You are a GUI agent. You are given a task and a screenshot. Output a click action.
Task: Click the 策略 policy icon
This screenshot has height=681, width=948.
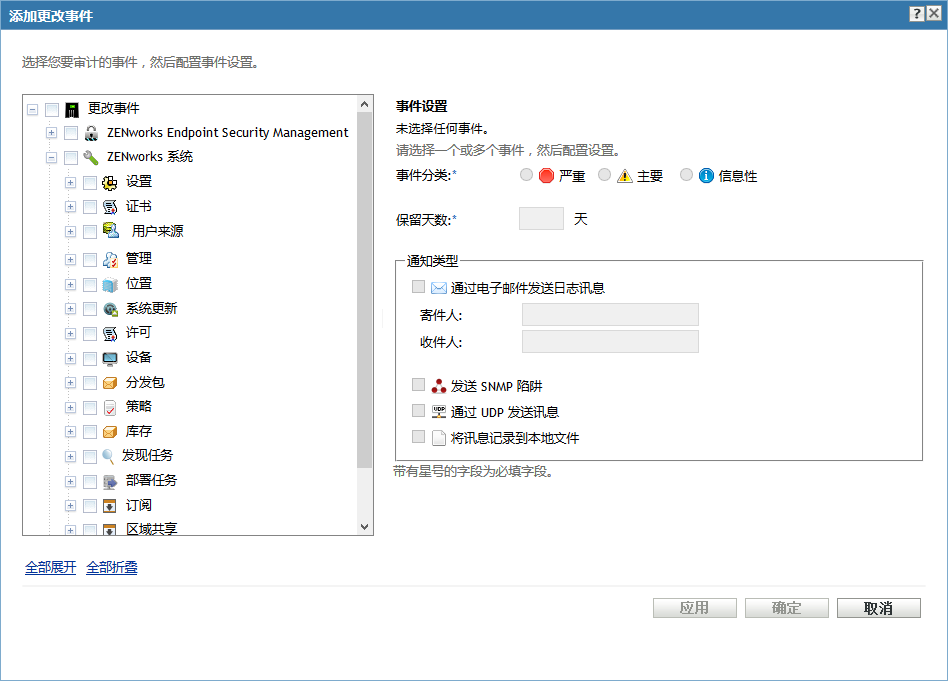click(110, 408)
